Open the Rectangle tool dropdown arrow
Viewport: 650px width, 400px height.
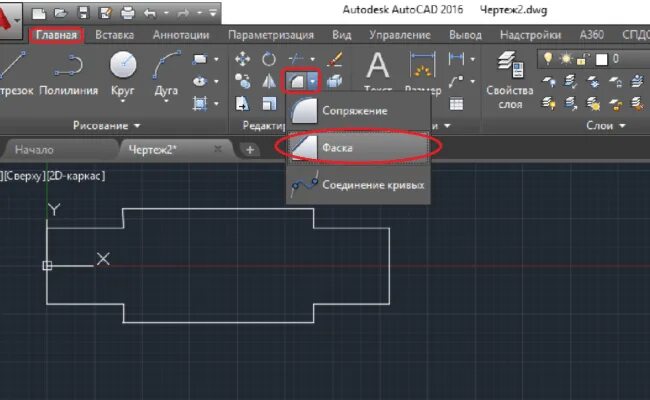tap(216, 59)
